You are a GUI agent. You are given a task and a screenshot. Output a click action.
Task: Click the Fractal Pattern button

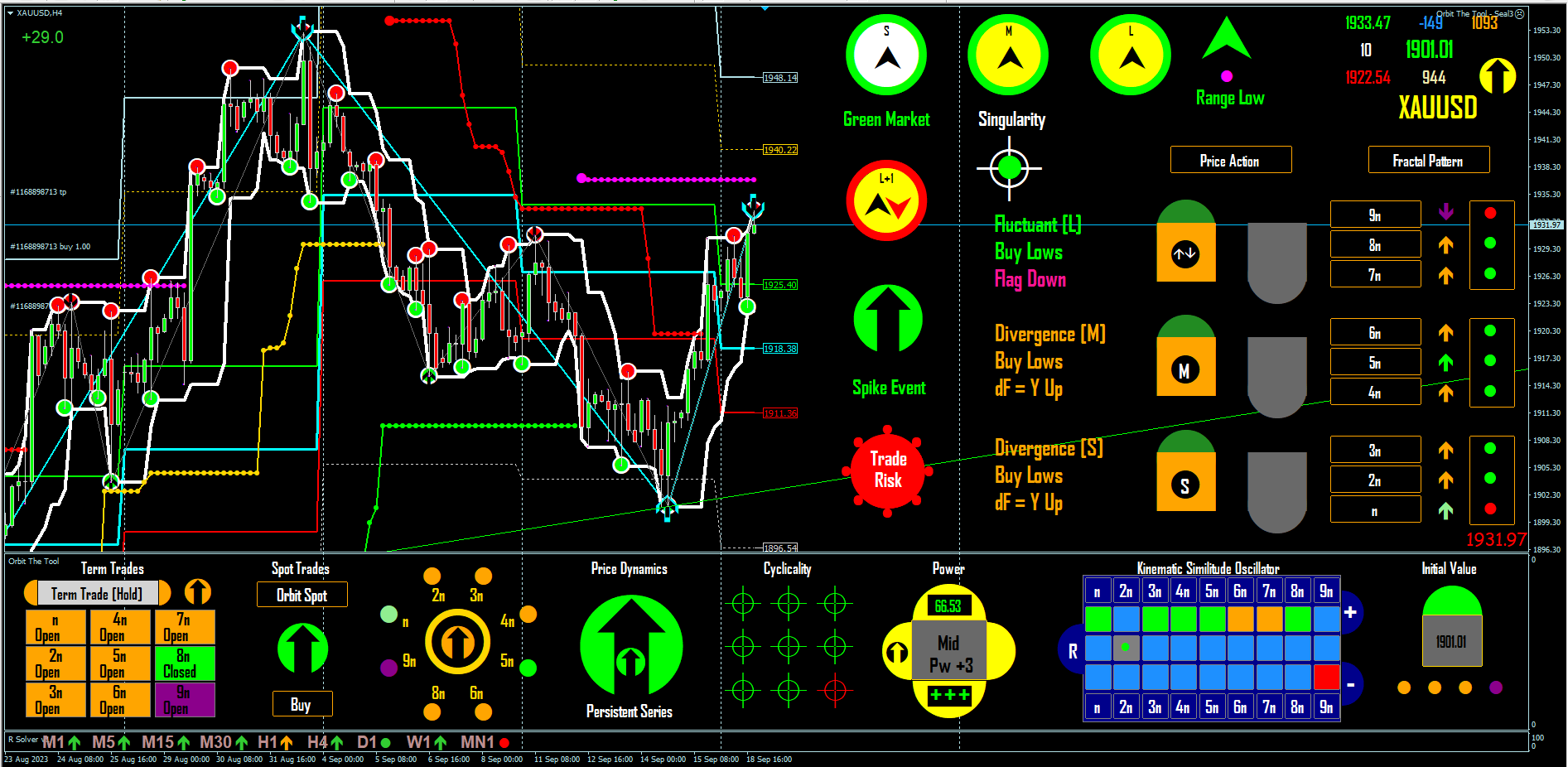click(1428, 161)
